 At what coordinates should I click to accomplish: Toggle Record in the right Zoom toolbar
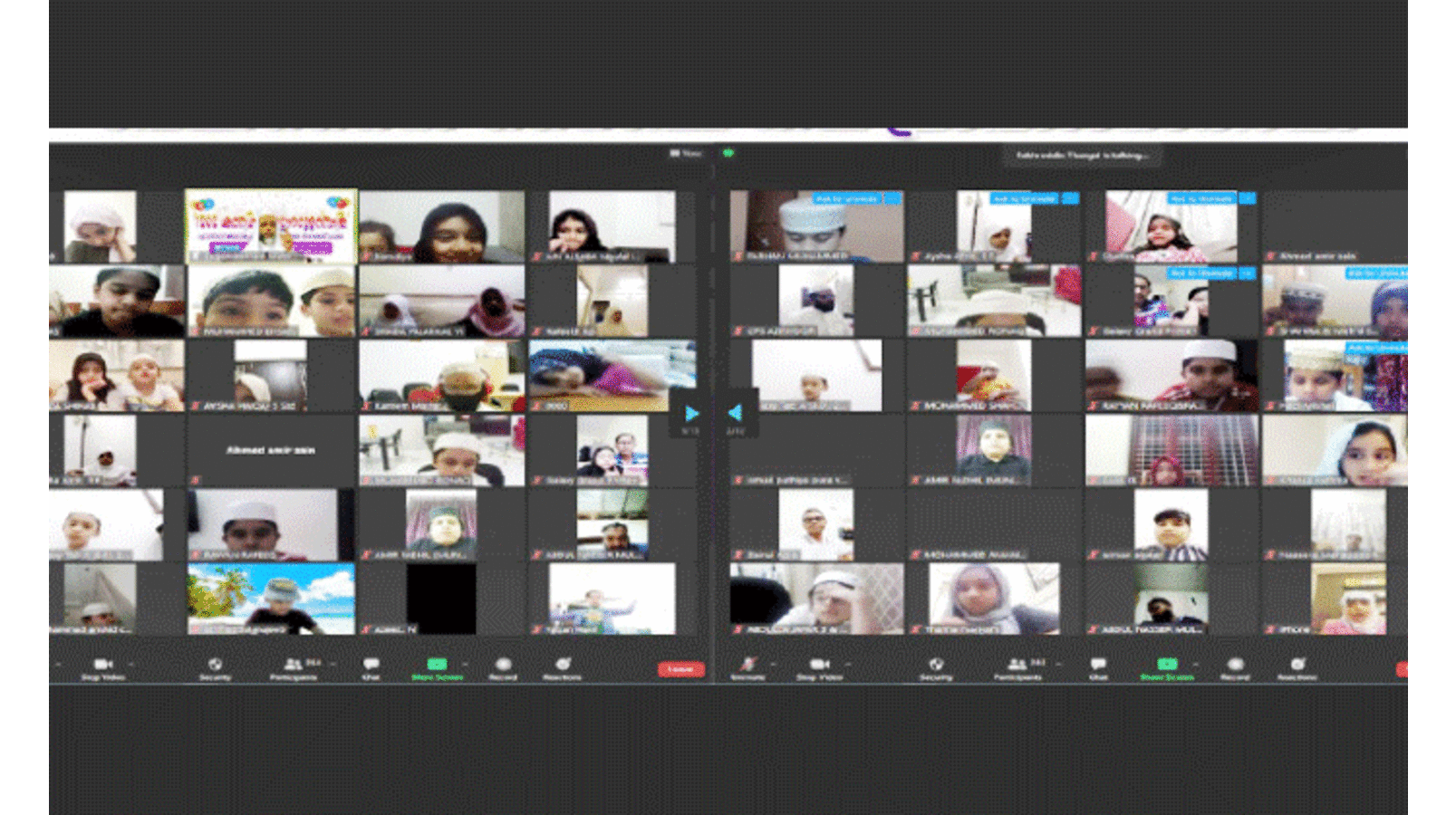(x=1234, y=666)
